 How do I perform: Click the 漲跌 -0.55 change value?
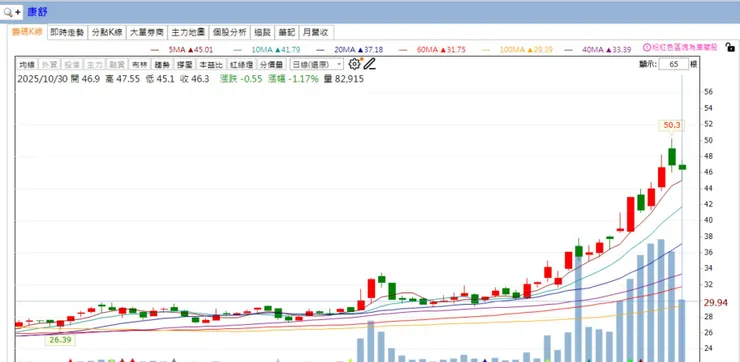[241, 79]
